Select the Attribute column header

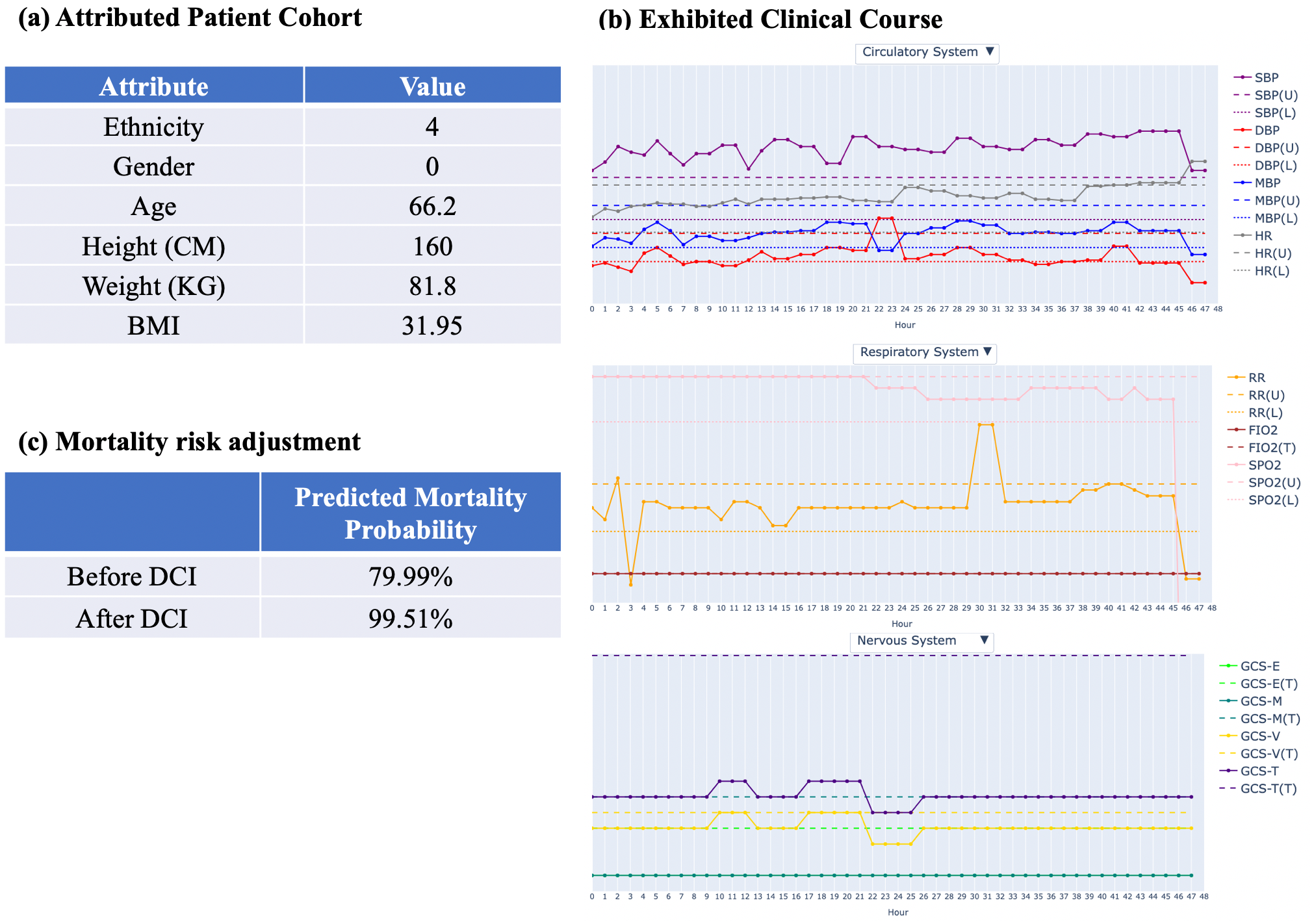pos(154,86)
